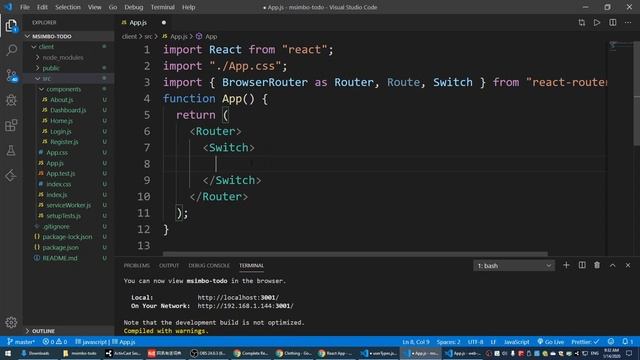Click the App symbol breadcrumb
This screenshot has width=640, height=360.
pos(211,36)
